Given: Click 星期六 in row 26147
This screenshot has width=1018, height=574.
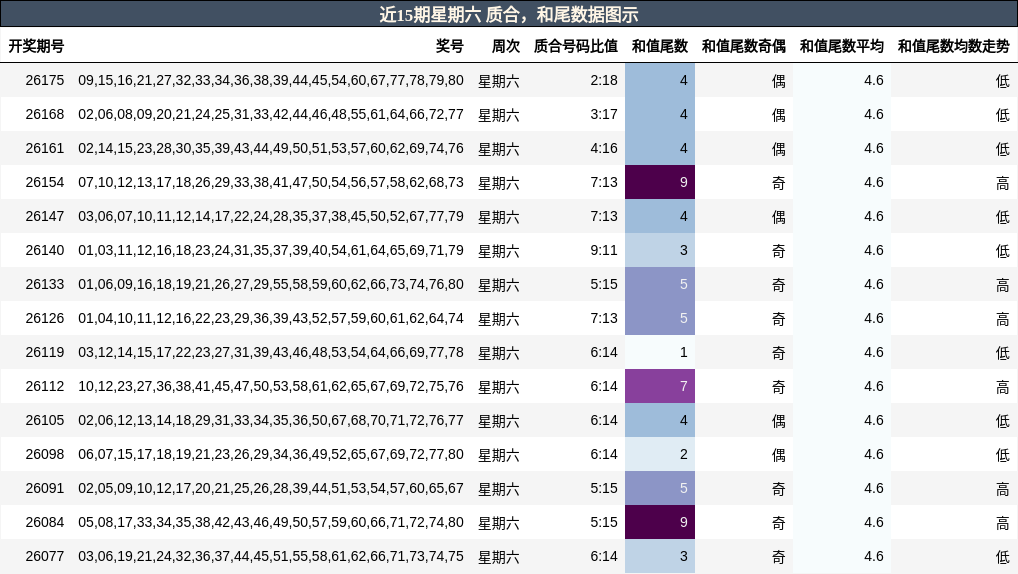Looking at the screenshot, I should click(x=499, y=217).
